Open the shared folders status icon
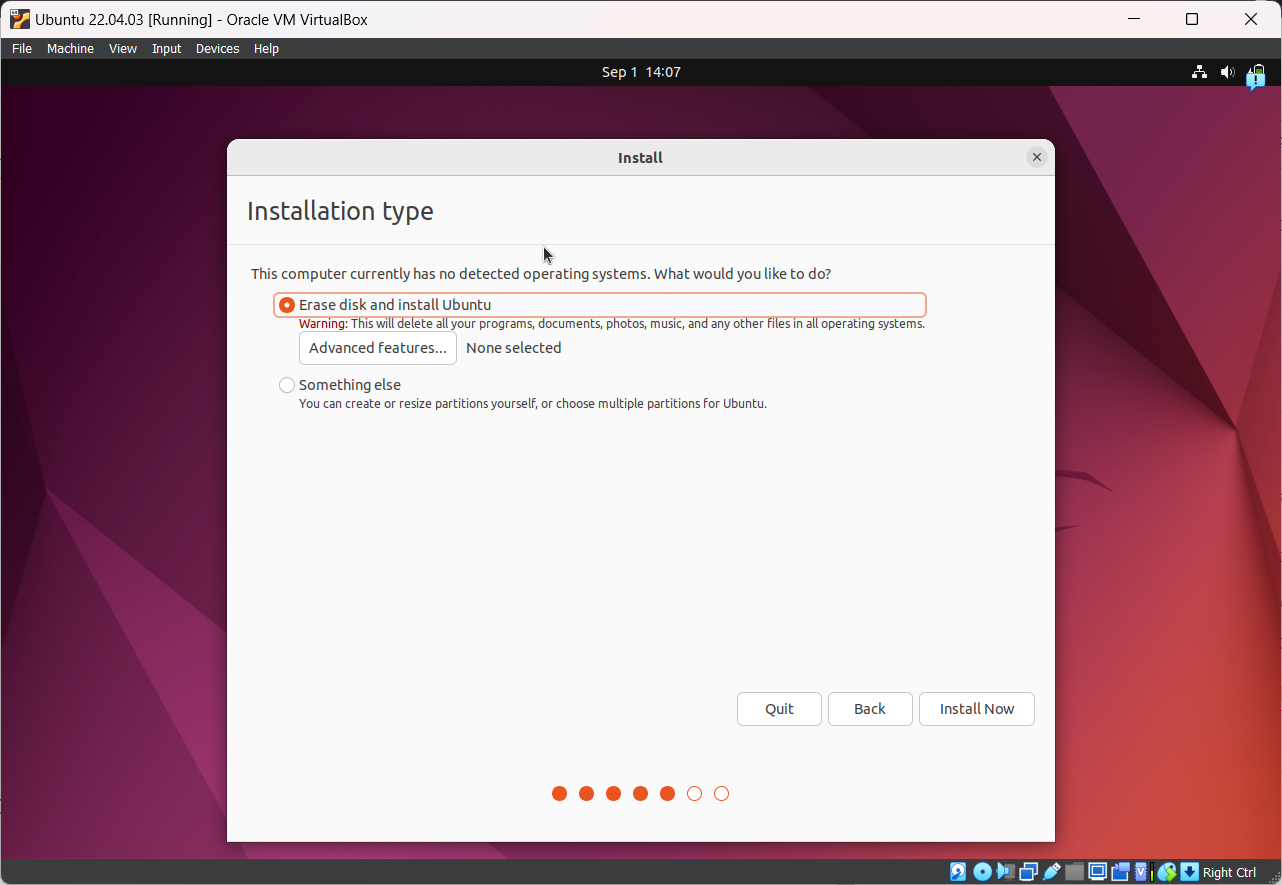This screenshot has width=1282, height=885. pyautogui.click(x=1074, y=872)
